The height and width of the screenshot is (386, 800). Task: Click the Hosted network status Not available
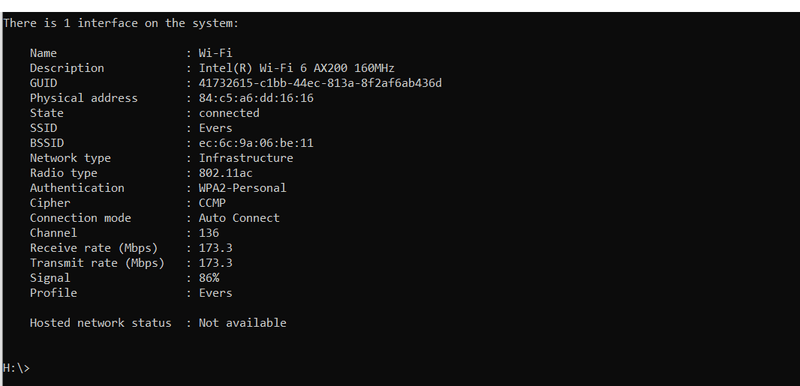(242, 323)
